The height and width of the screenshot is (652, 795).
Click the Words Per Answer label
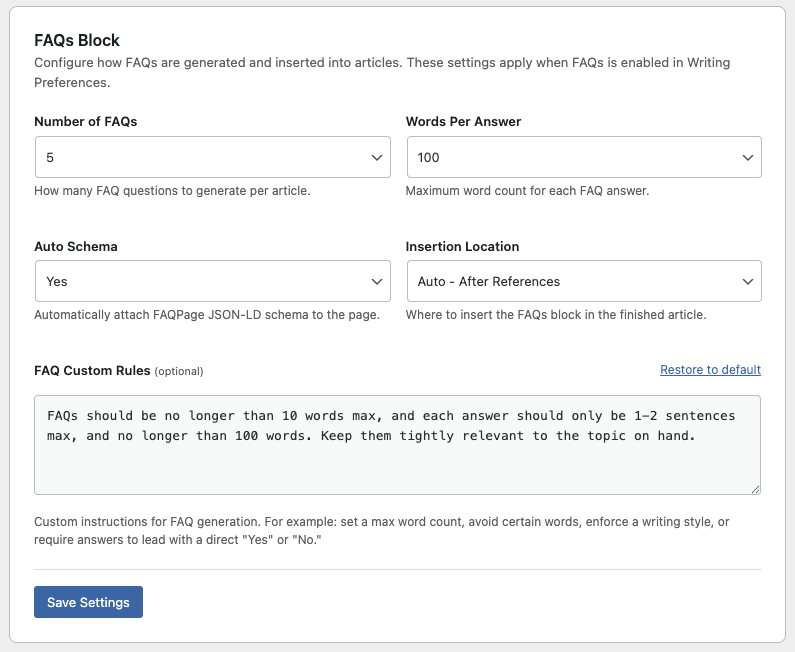coord(463,122)
